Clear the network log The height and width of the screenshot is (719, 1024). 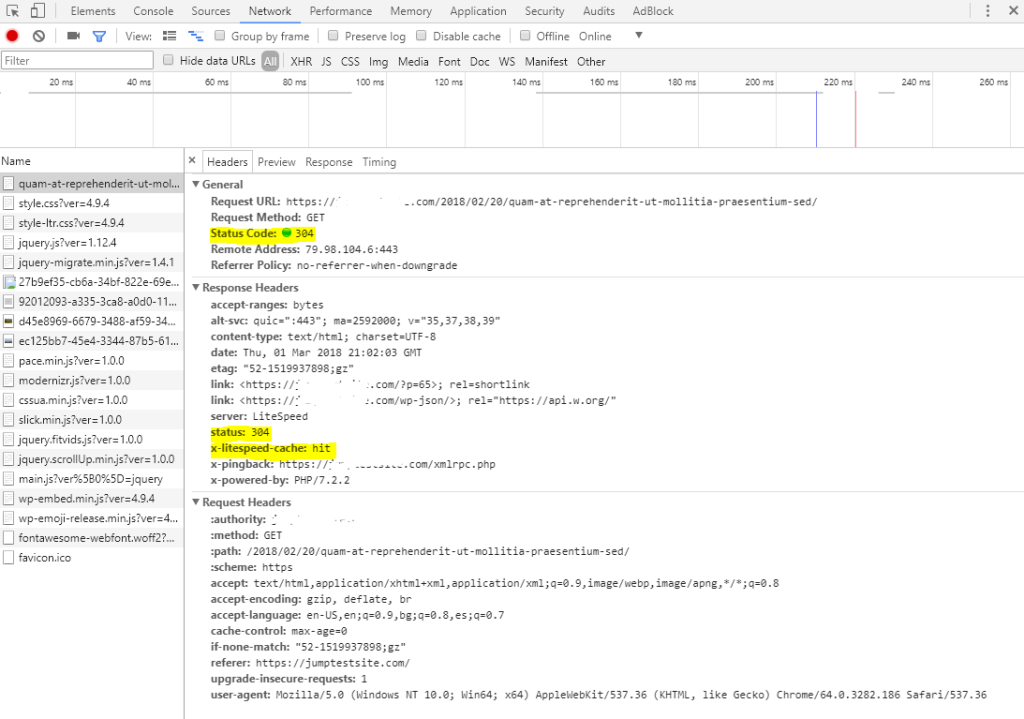pyautogui.click(x=39, y=36)
